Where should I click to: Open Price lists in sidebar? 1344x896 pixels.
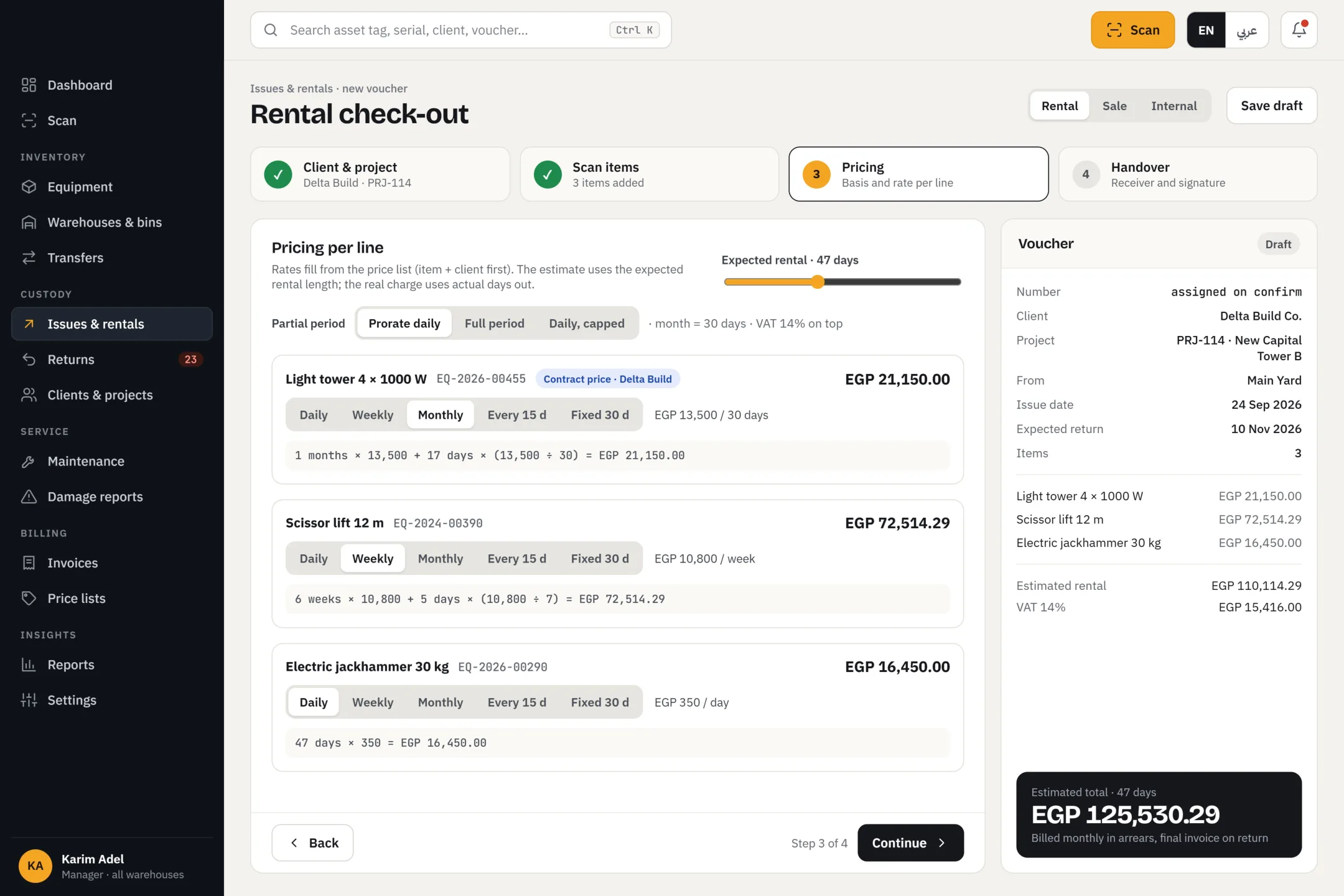point(112,598)
